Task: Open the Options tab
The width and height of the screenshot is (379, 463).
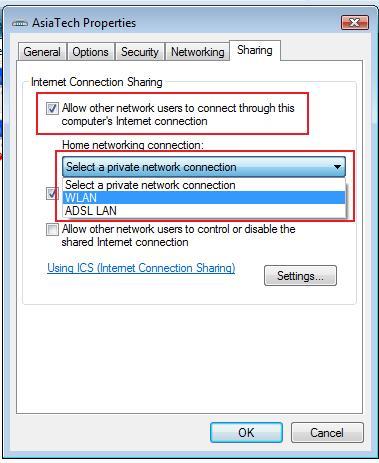Action: (x=90, y=52)
